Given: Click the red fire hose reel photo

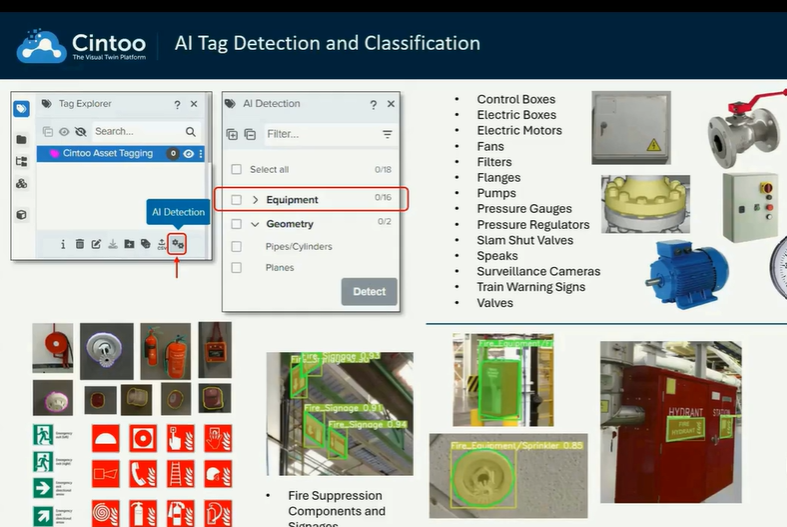Looking at the screenshot, I should tap(53, 348).
